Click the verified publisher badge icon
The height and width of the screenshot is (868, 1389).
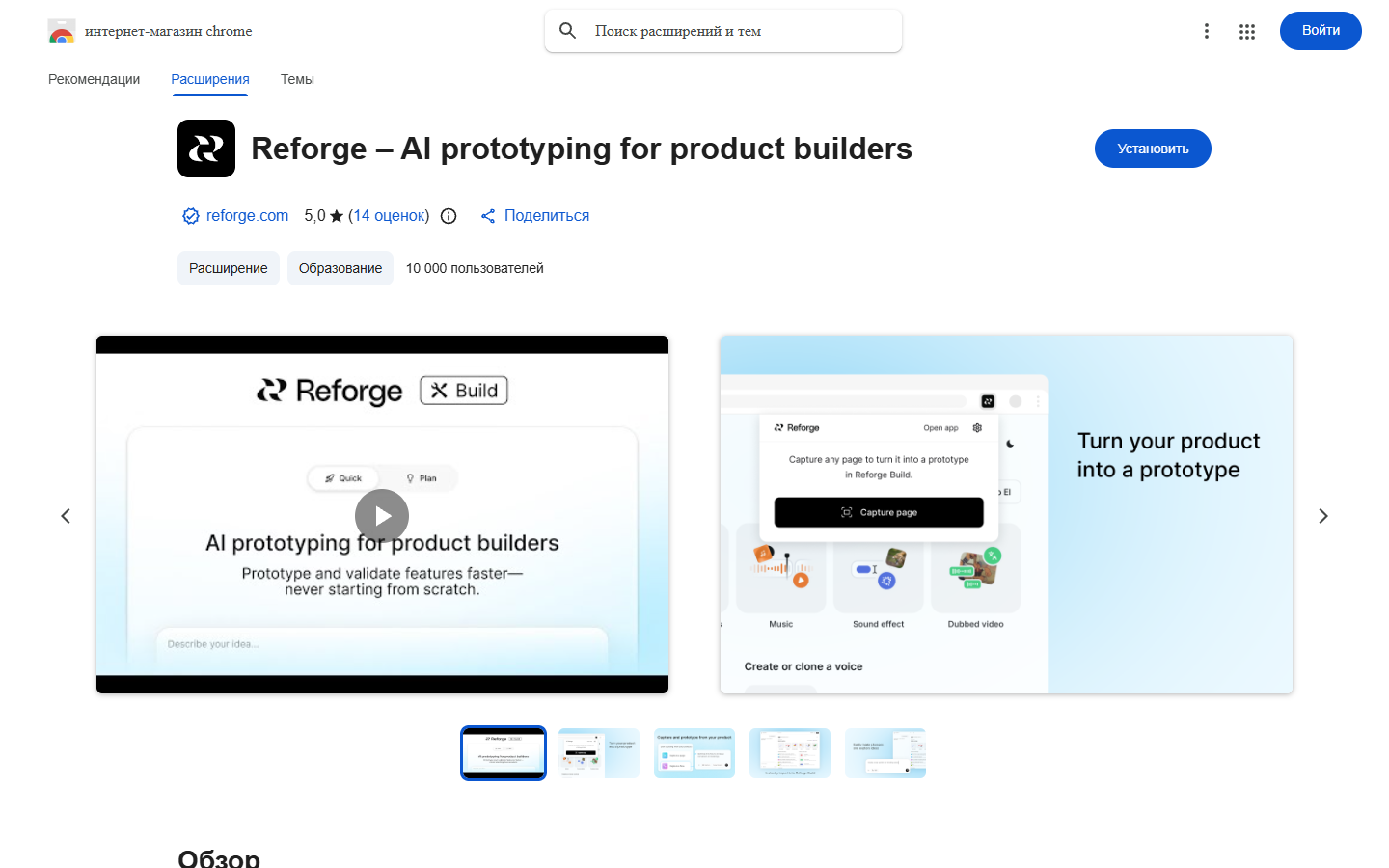pyautogui.click(x=191, y=216)
